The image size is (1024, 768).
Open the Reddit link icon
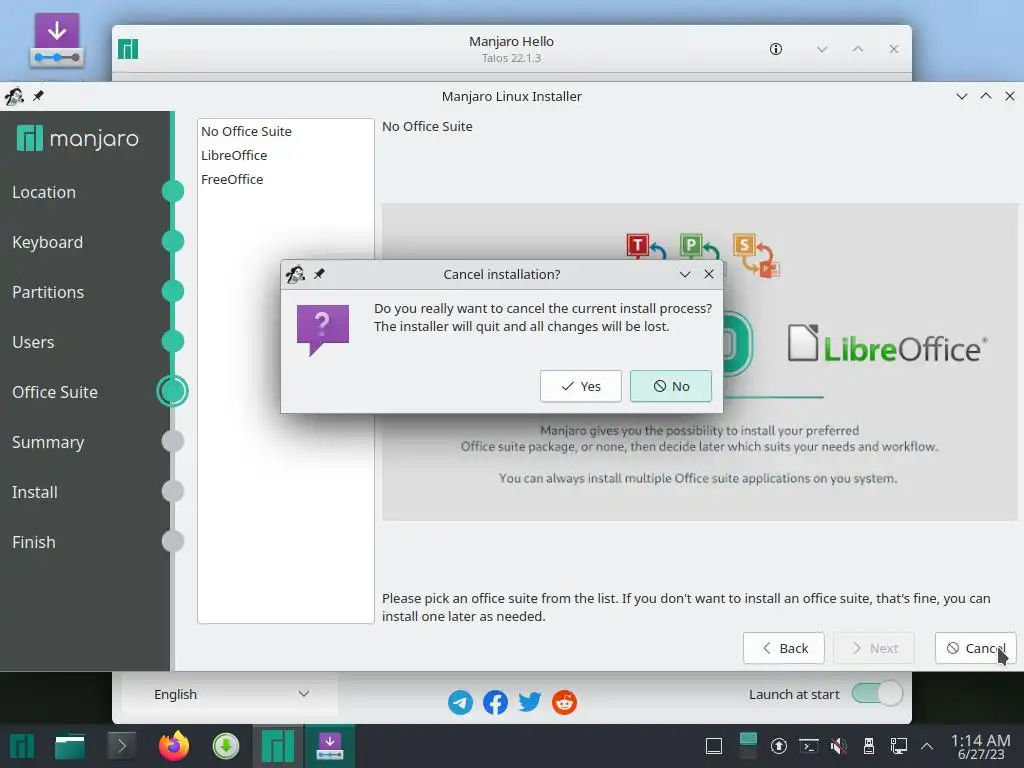564,703
